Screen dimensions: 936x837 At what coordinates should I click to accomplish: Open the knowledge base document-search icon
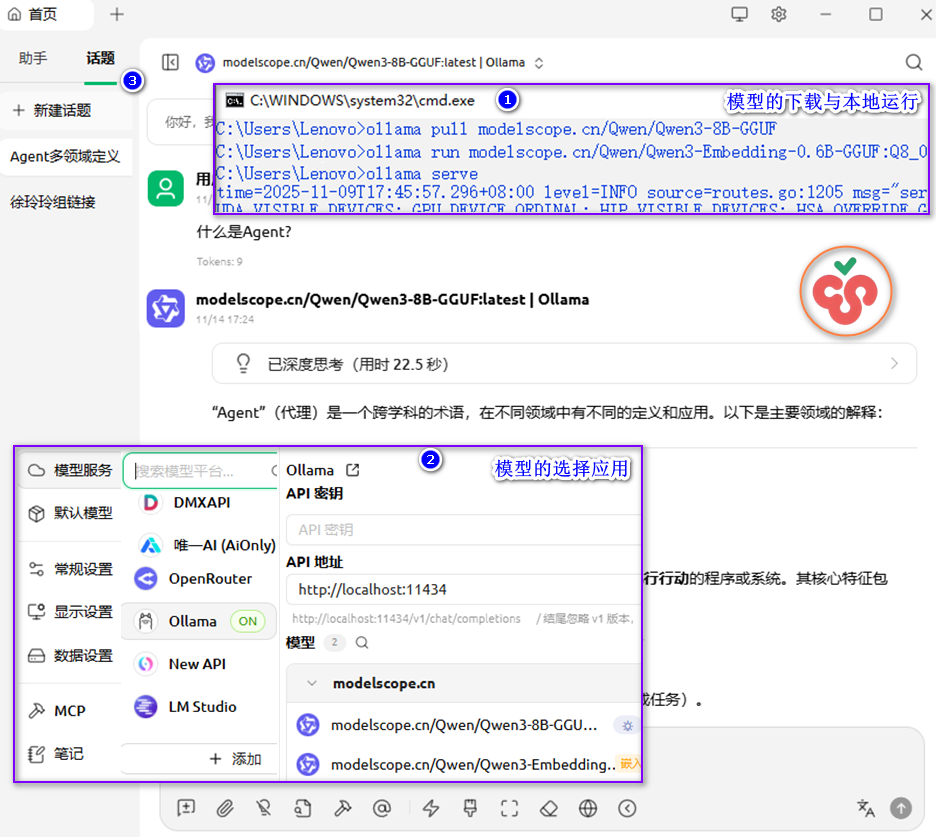pos(303,808)
